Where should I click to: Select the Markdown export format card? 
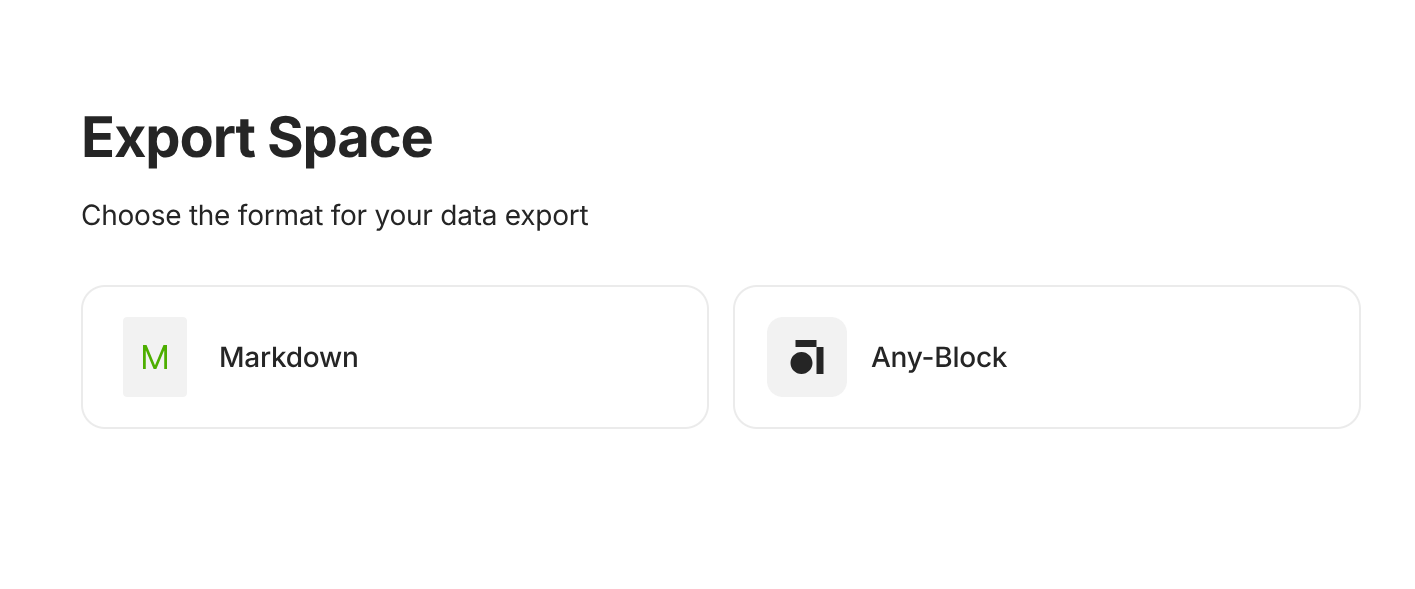394,357
